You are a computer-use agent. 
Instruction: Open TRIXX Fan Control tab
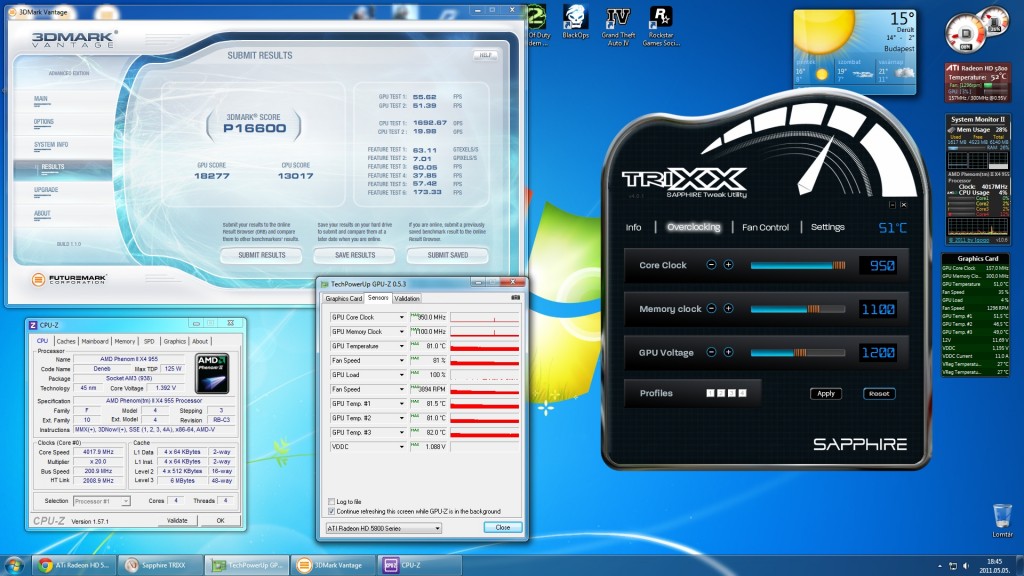point(765,227)
